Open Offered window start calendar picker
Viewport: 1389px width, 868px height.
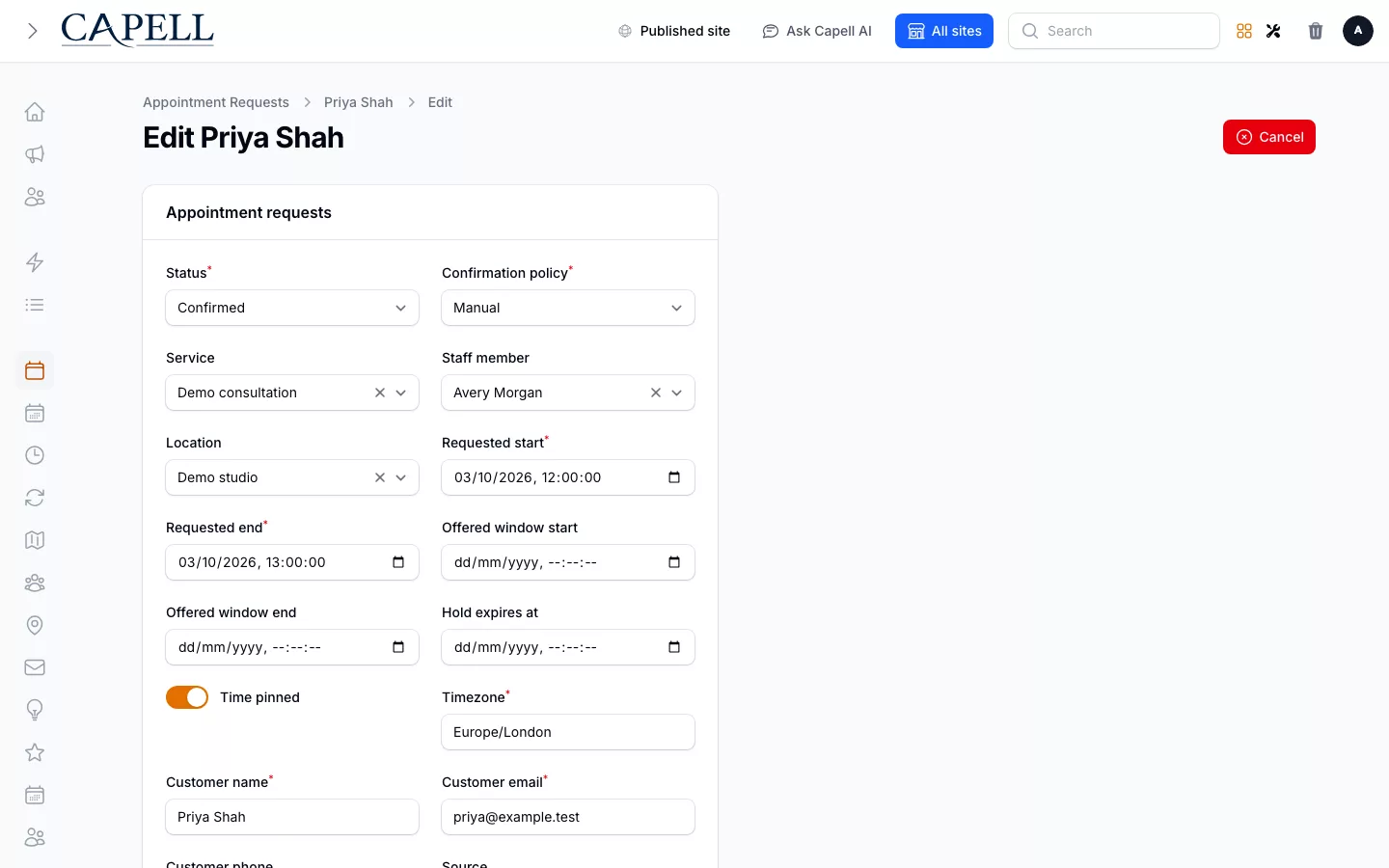point(674,562)
